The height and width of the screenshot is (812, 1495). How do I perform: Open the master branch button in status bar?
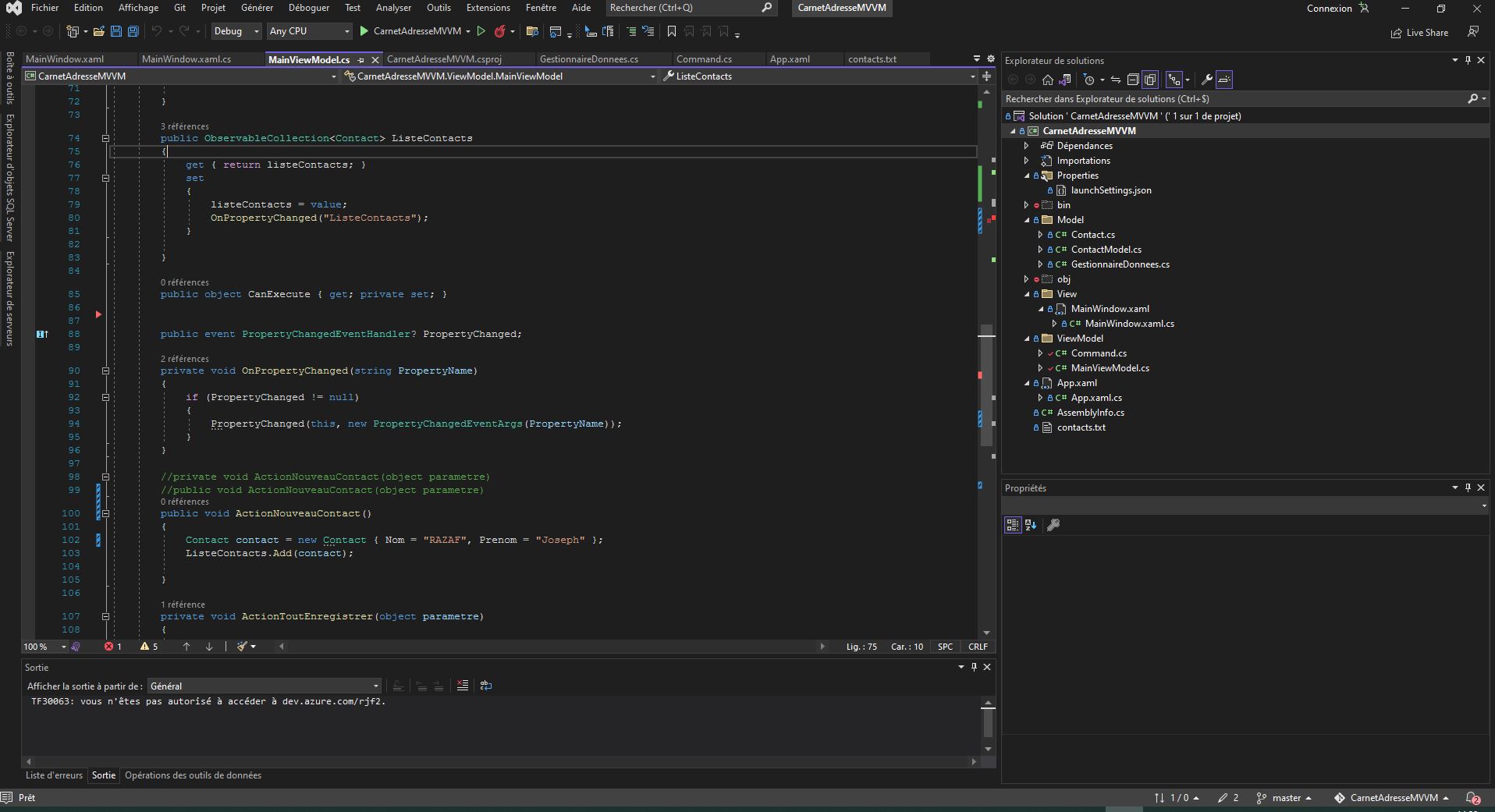click(1284, 798)
